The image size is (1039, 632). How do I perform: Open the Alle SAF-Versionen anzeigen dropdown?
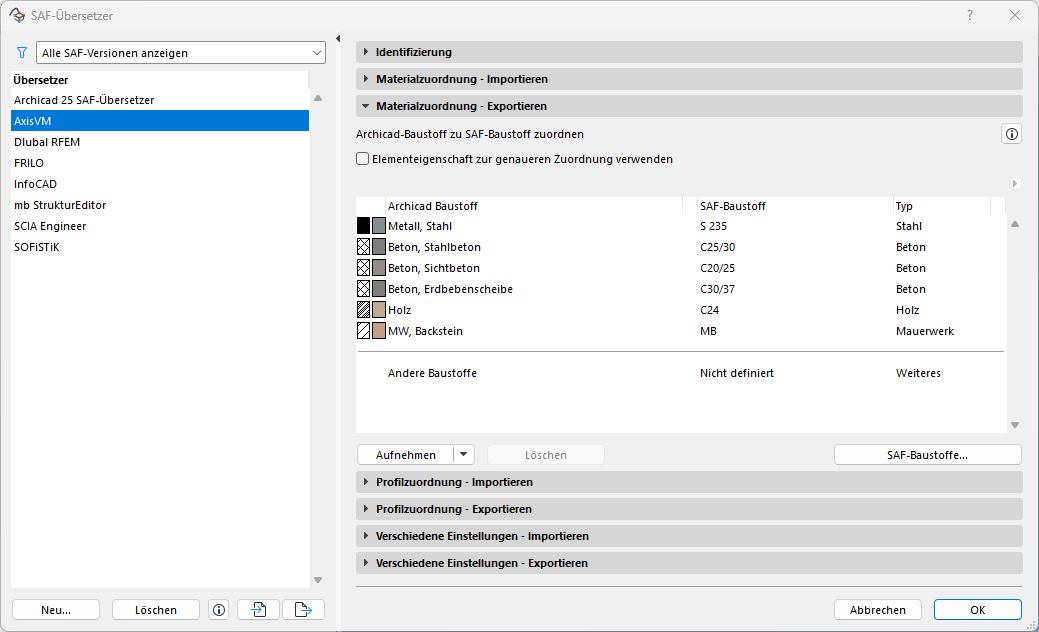click(x=181, y=52)
